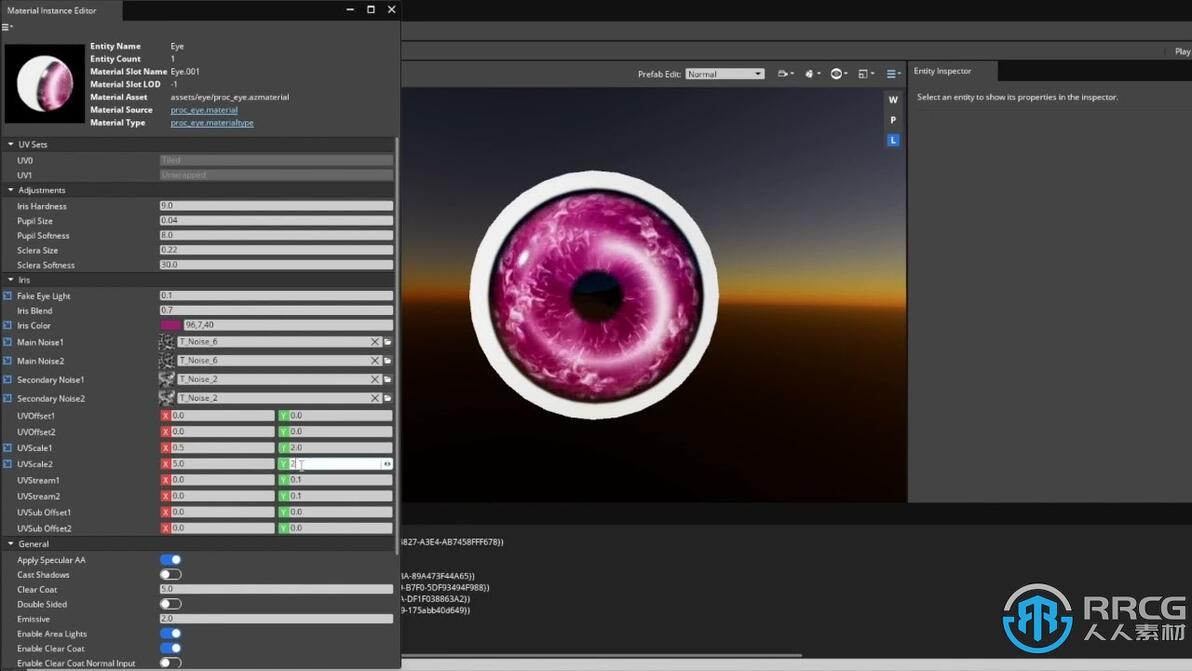Open the proc_eye.material source link
The height and width of the screenshot is (671, 1192).
[204, 110]
